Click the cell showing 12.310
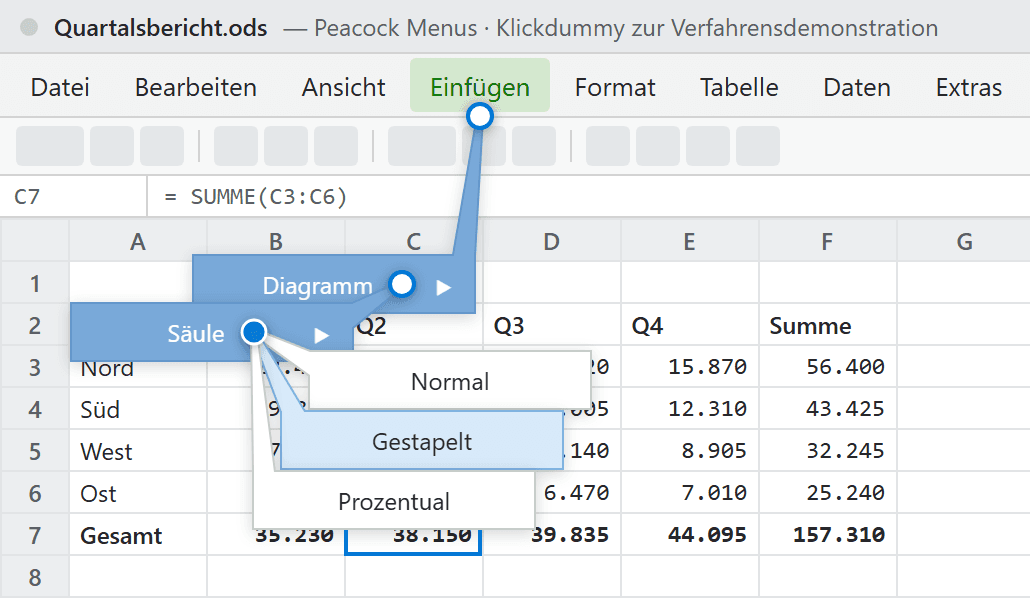 (x=690, y=409)
